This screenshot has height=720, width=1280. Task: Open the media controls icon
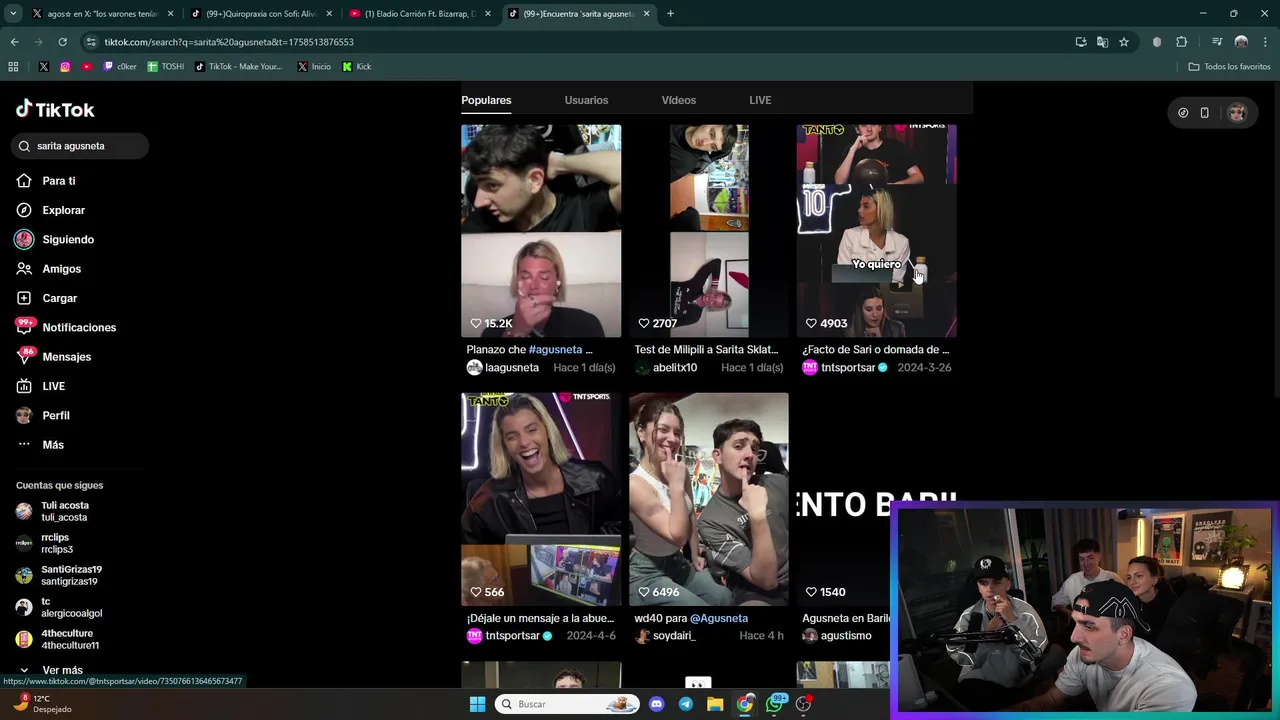[x=1217, y=42]
